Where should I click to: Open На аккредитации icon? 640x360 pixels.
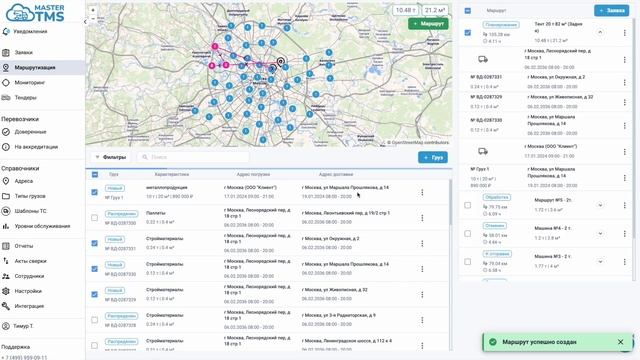coord(6,147)
